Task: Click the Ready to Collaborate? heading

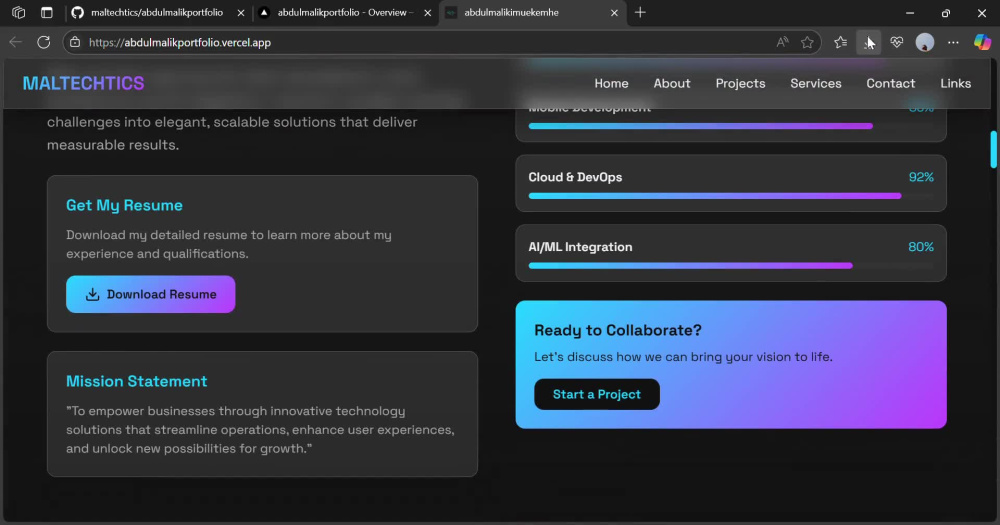Action: tap(617, 330)
